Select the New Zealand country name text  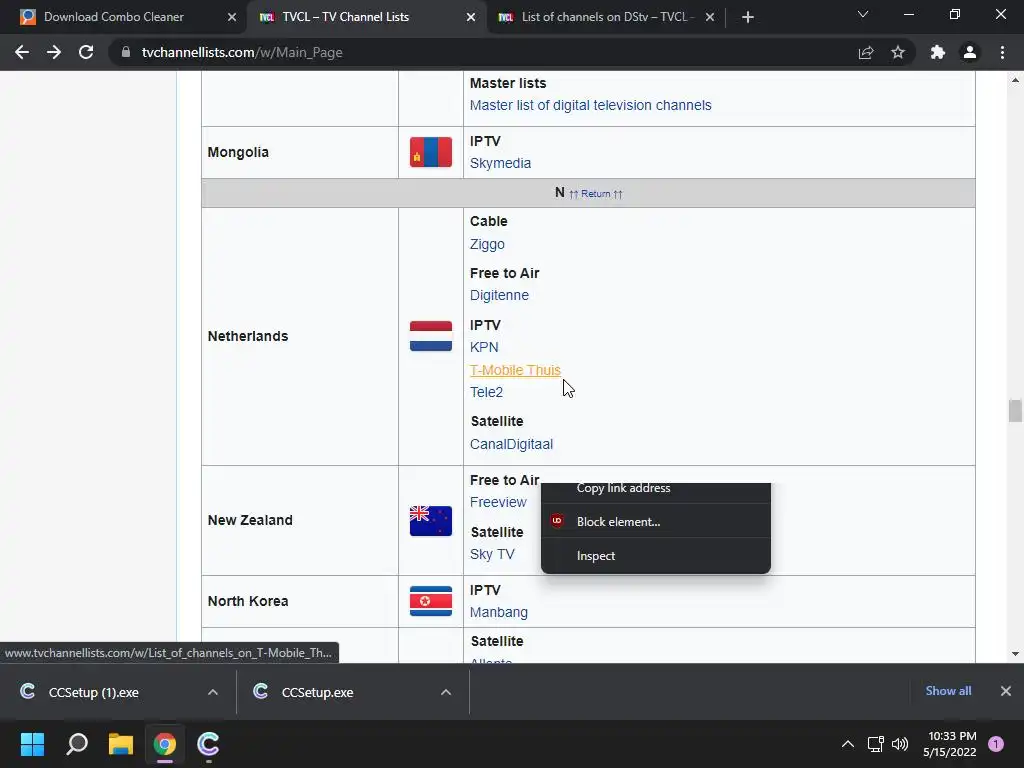pos(250,520)
